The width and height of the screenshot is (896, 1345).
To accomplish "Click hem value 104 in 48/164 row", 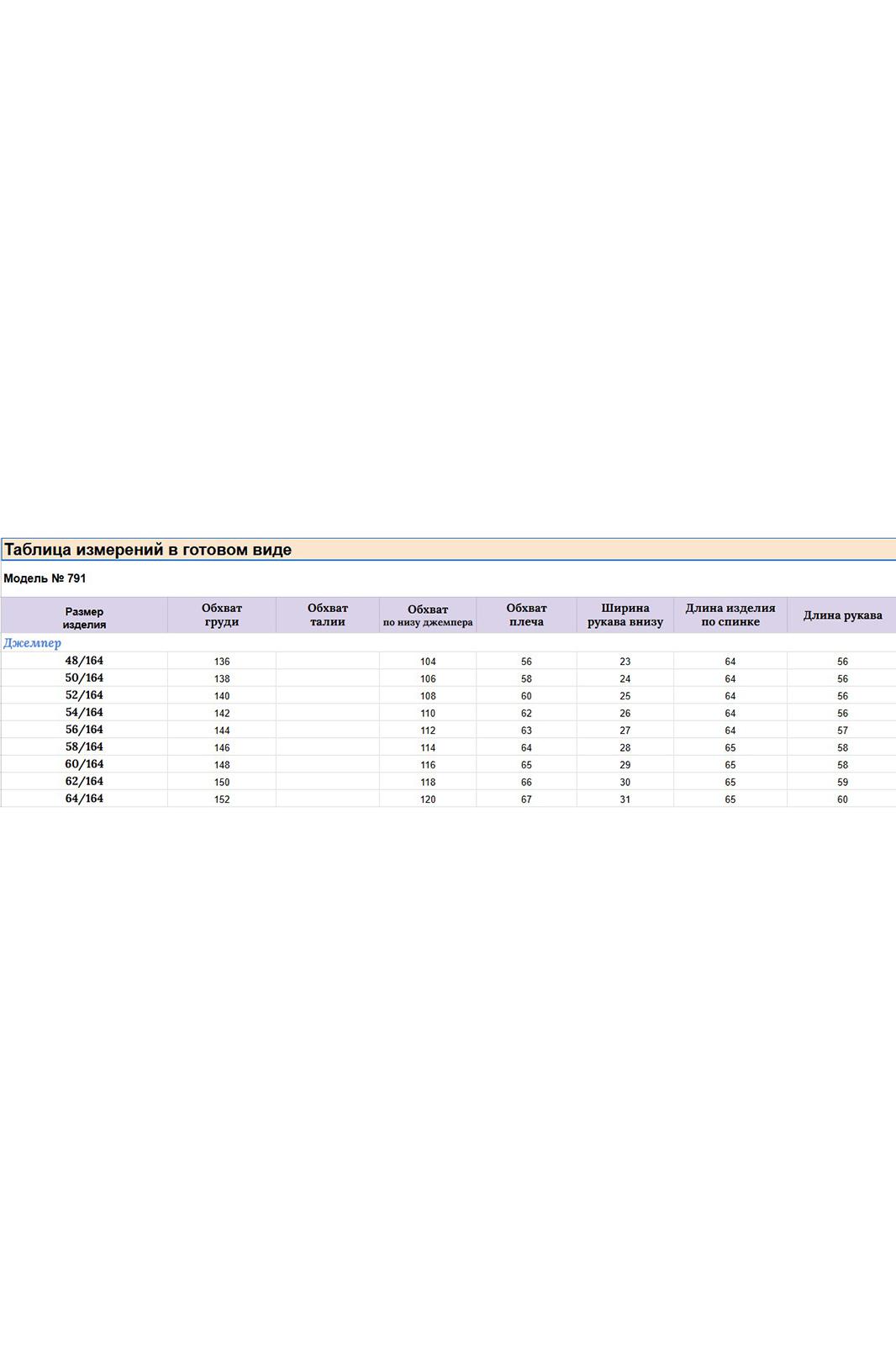I will (428, 662).
